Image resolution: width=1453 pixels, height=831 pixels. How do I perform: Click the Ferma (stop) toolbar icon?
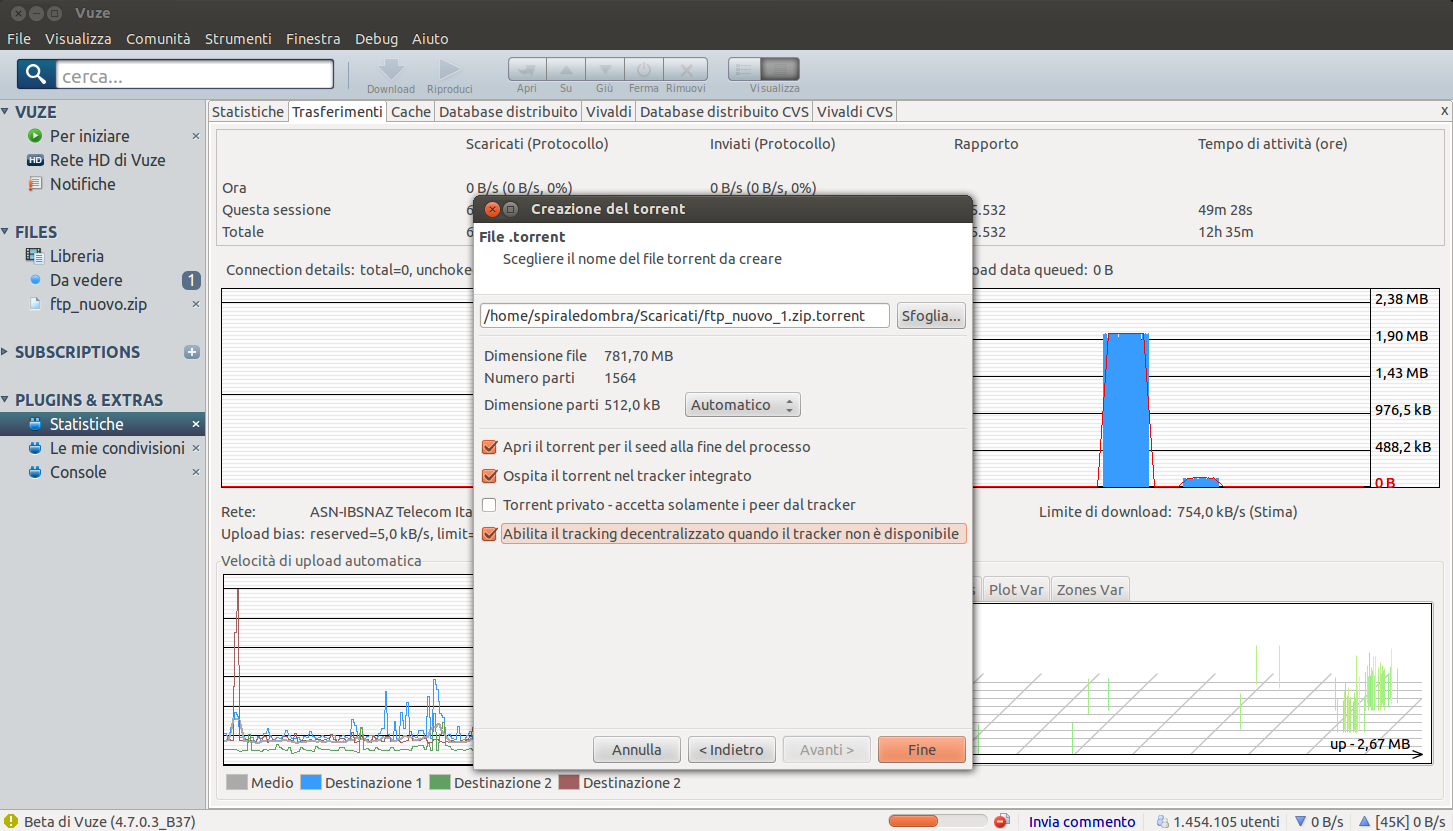[x=644, y=70]
